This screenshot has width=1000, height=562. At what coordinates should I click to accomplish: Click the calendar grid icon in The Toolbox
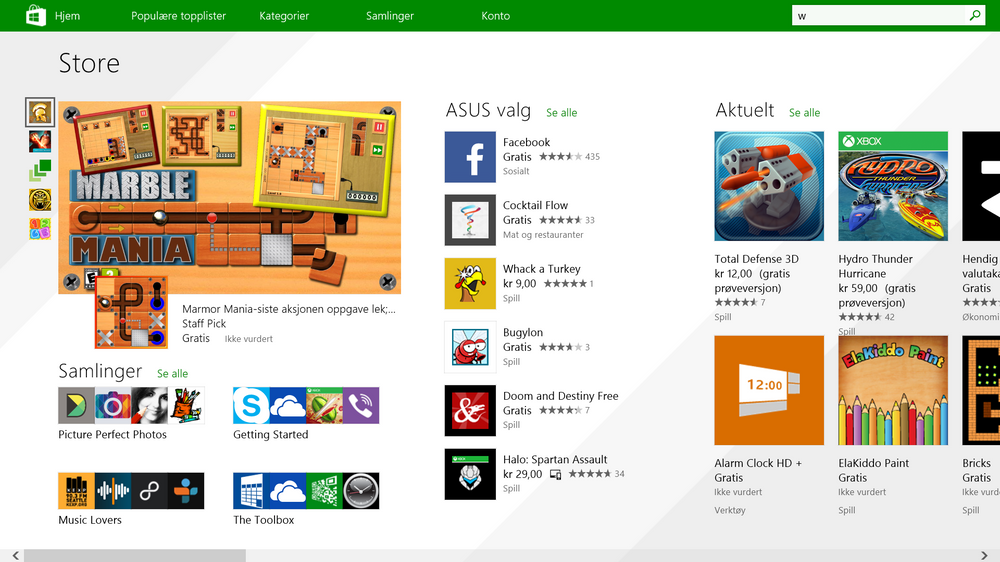coord(251,491)
